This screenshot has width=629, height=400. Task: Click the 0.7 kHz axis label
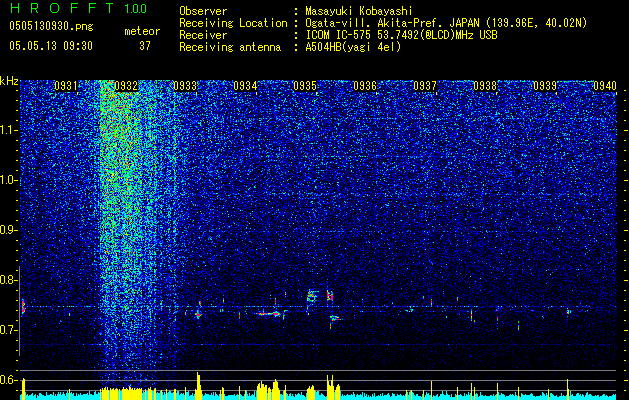[9, 330]
